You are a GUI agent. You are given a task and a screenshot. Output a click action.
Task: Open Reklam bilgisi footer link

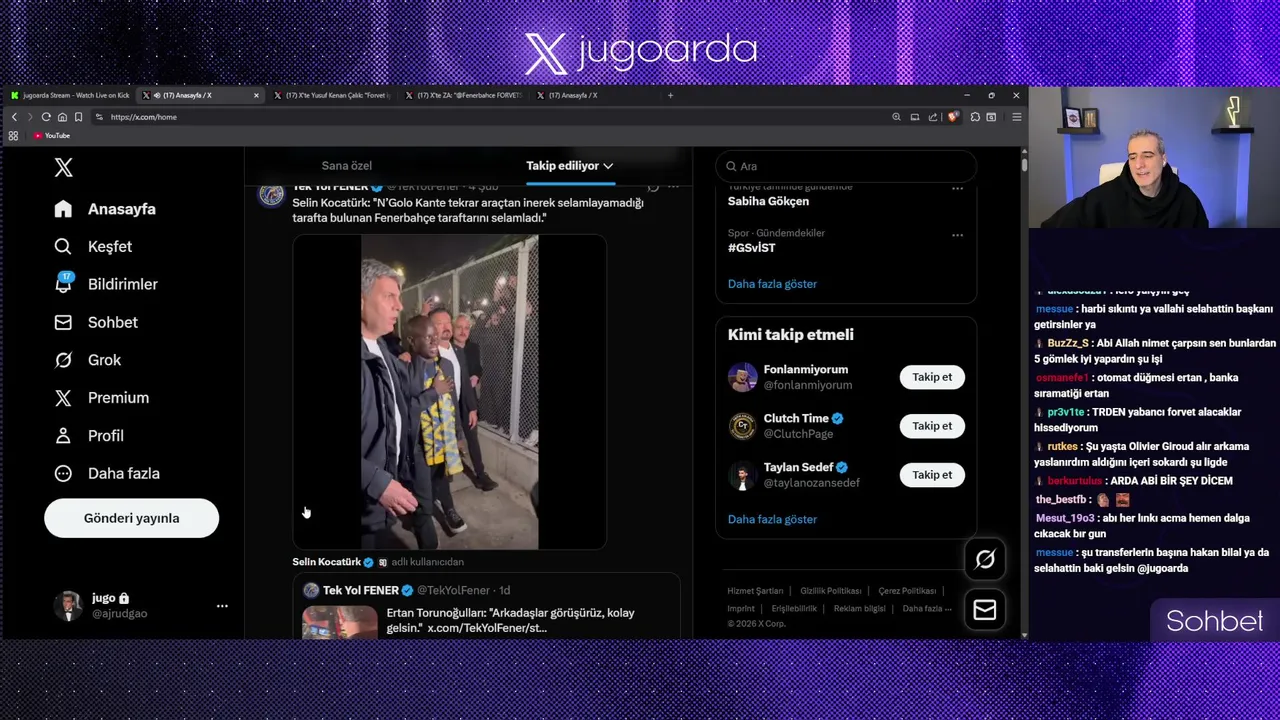(x=860, y=608)
